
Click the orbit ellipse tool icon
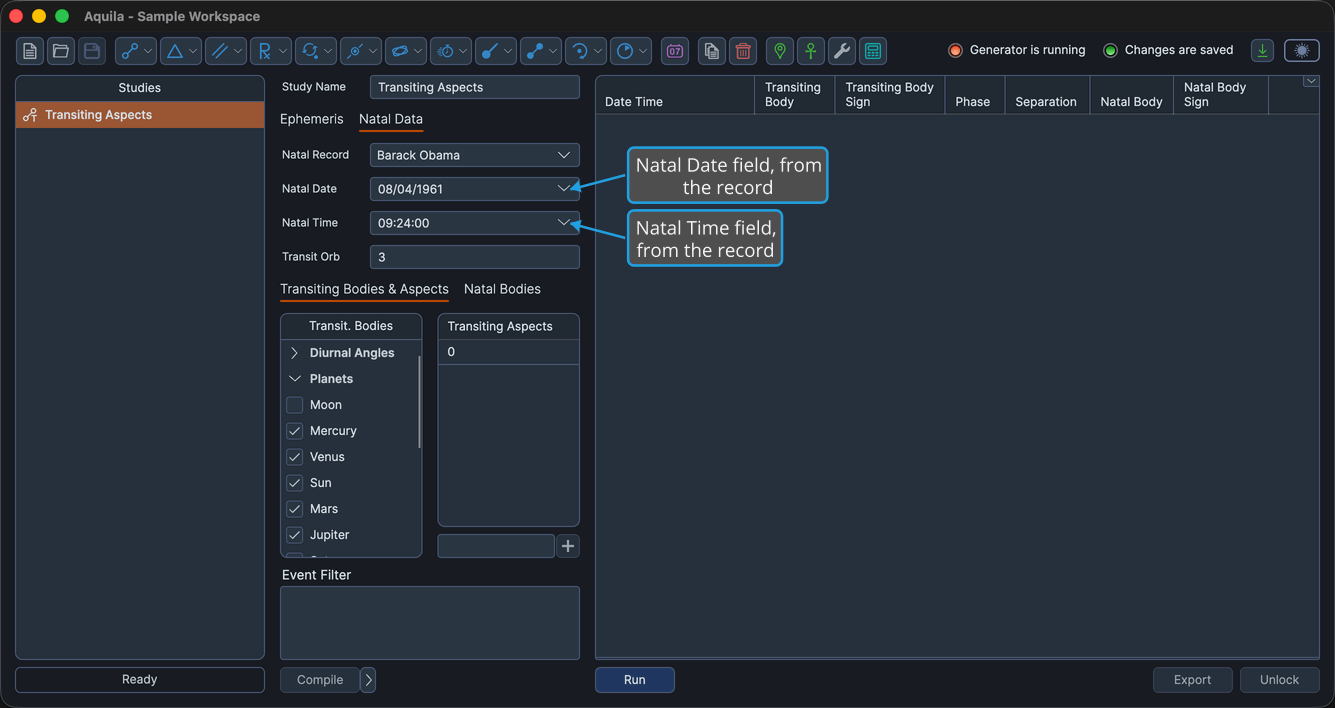point(400,51)
